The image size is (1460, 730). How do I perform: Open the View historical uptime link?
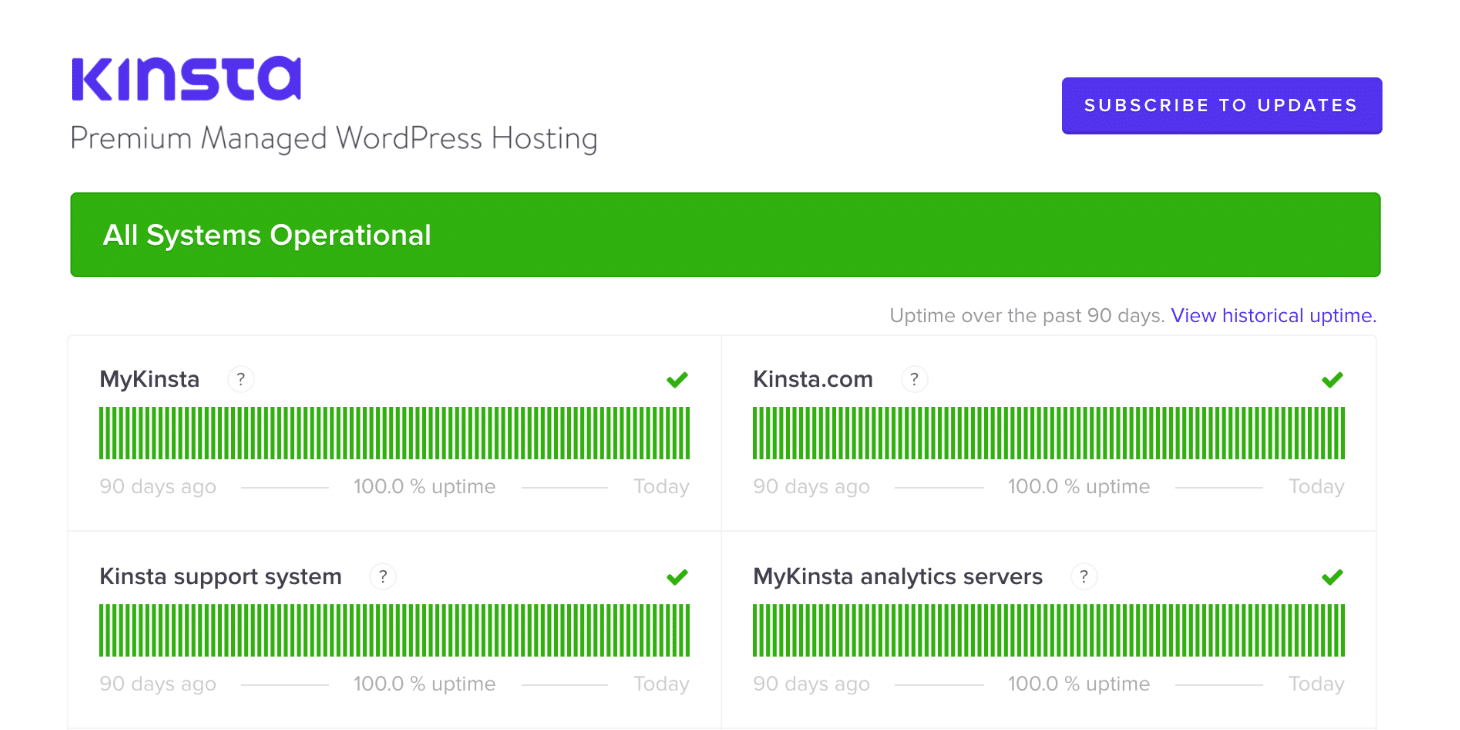coord(1272,315)
